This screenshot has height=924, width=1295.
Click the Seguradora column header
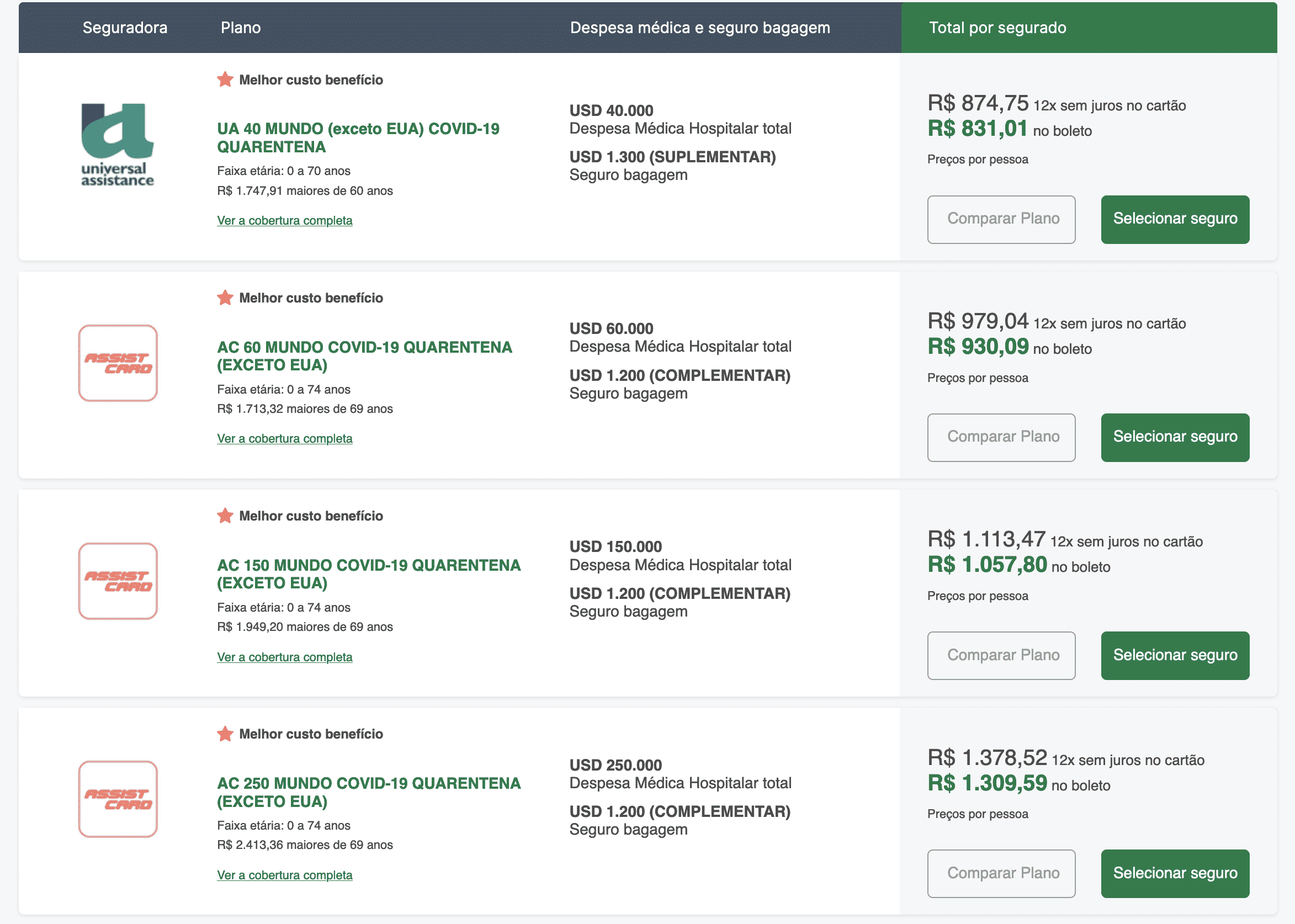click(x=125, y=27)
